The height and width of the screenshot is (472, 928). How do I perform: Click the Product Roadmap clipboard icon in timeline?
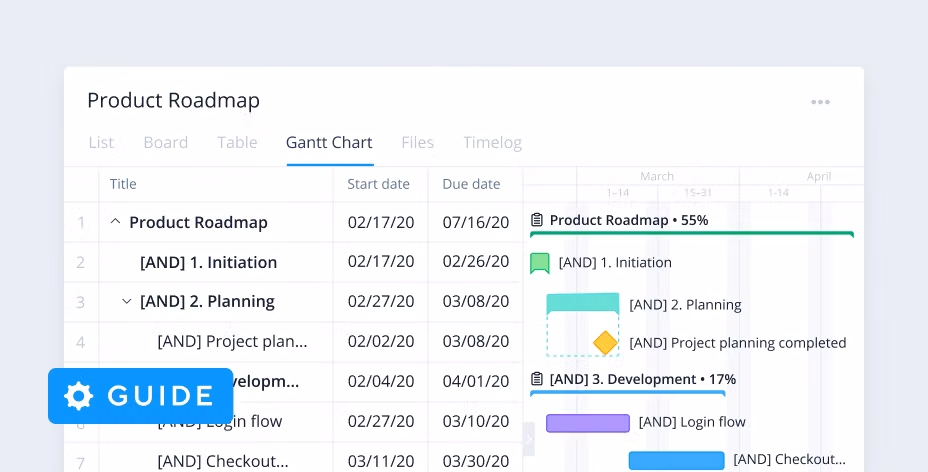537,220
